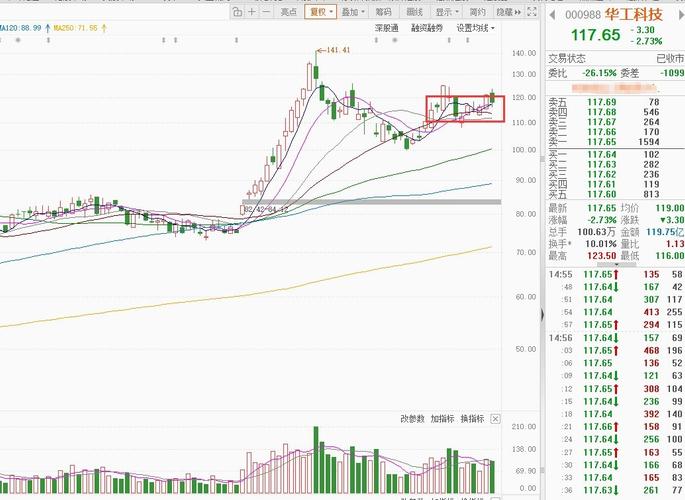685x500 pixels.
Task: Click the 141.41 high price marker
Action: (335, 50)
